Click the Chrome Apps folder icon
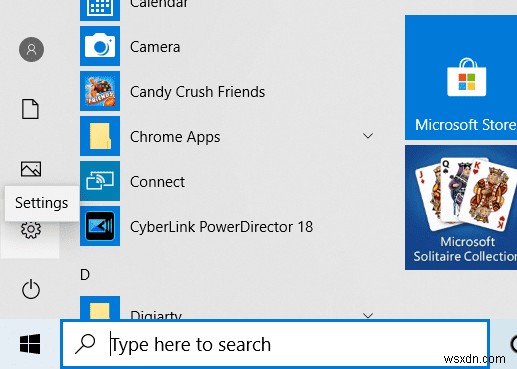 (100, 136)
